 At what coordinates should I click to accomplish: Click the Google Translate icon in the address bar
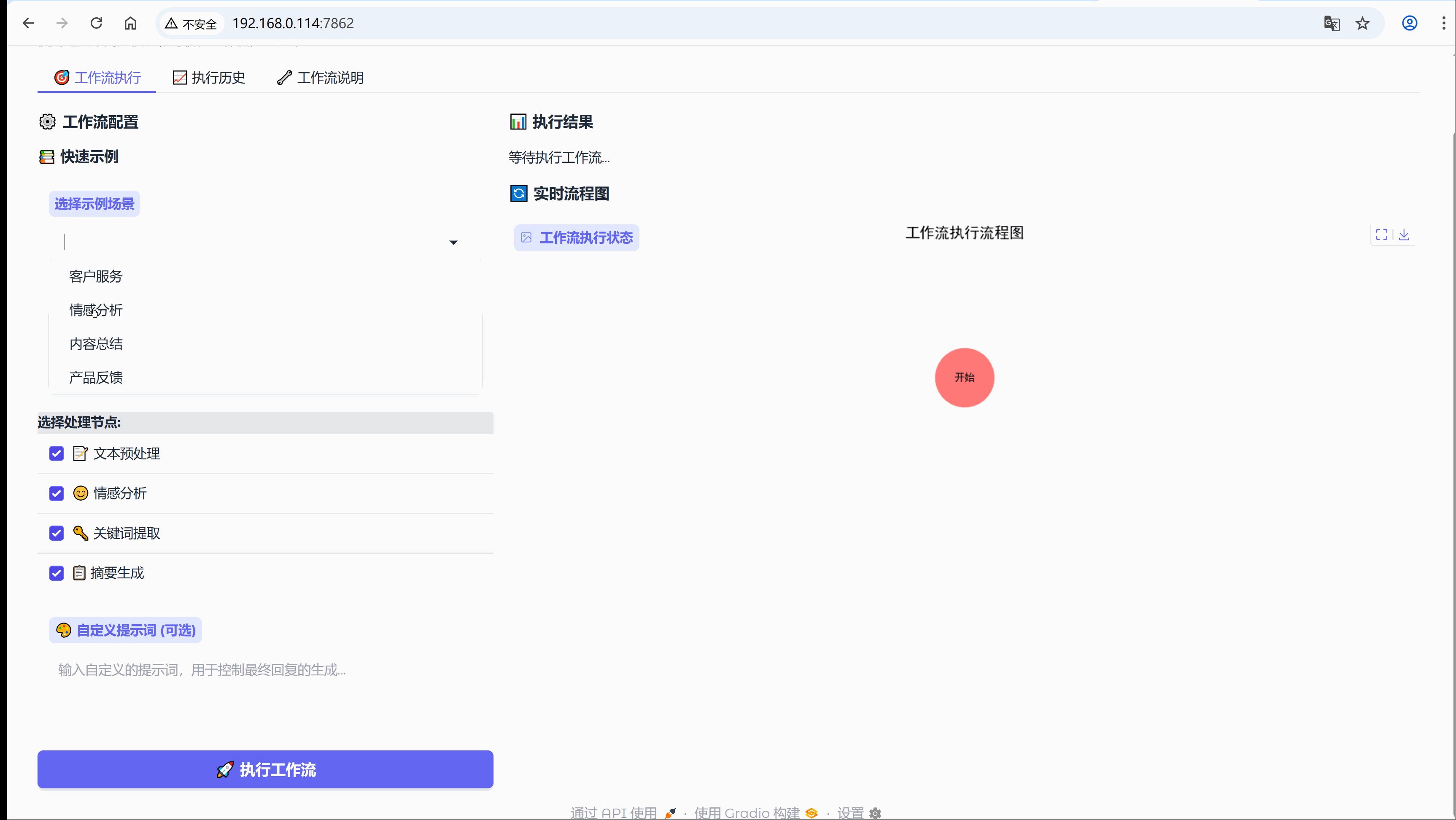[1332, 23]
